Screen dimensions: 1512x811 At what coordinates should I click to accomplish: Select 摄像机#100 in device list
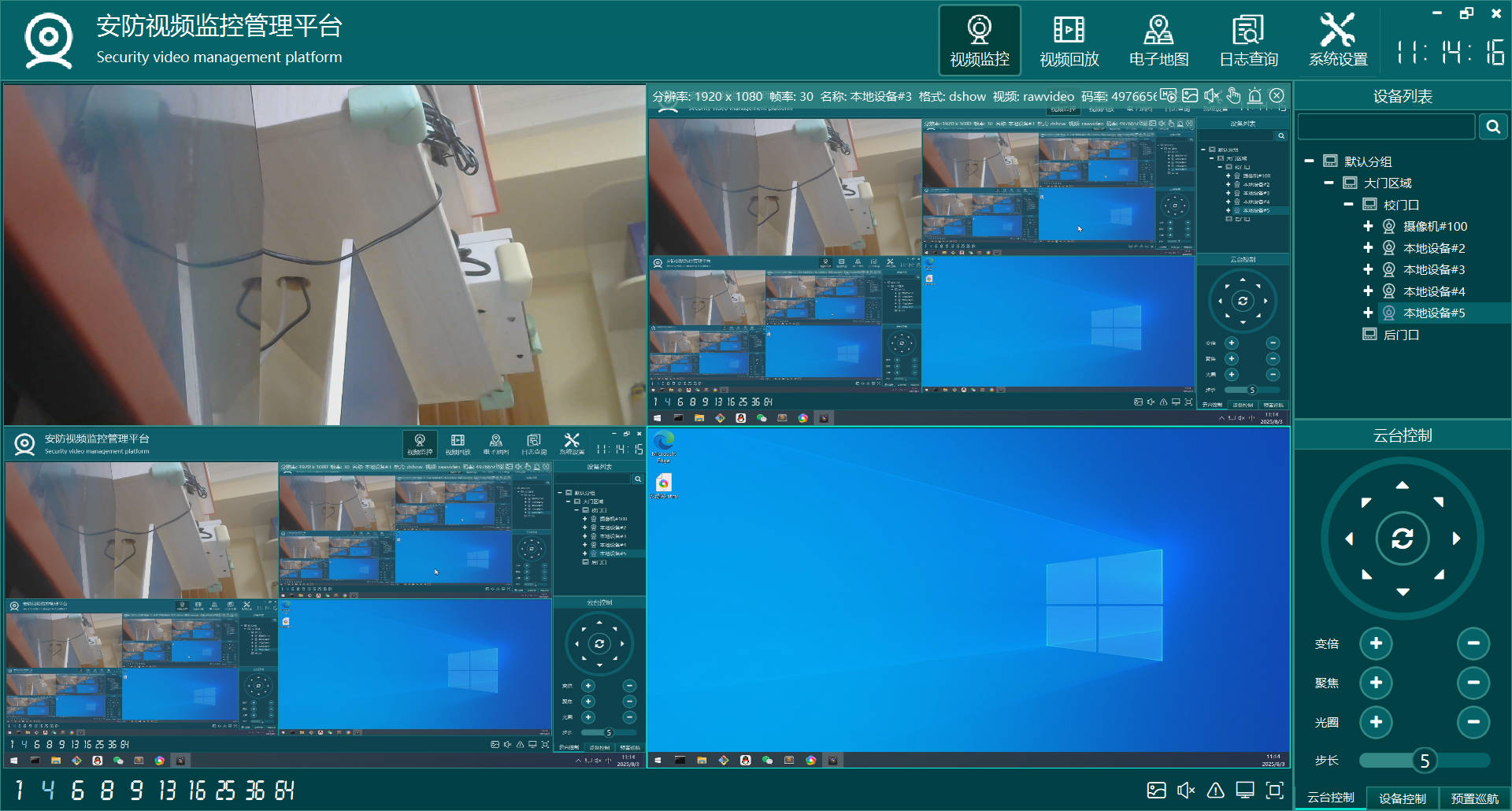pyautogui.click(x=1435, y=226)
